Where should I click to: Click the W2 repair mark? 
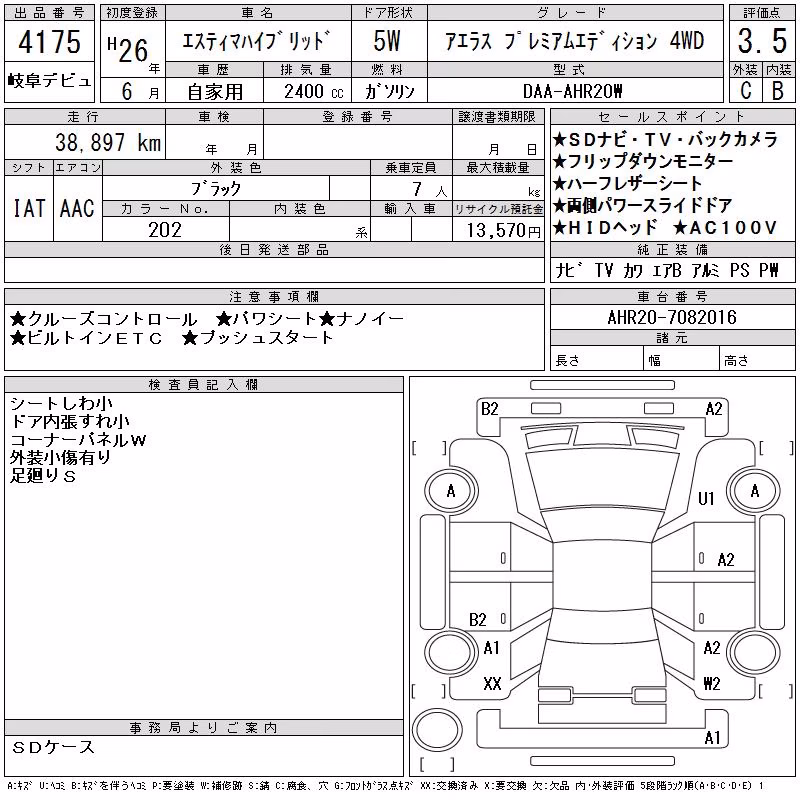pyautogui.click(x=711, y=683)
